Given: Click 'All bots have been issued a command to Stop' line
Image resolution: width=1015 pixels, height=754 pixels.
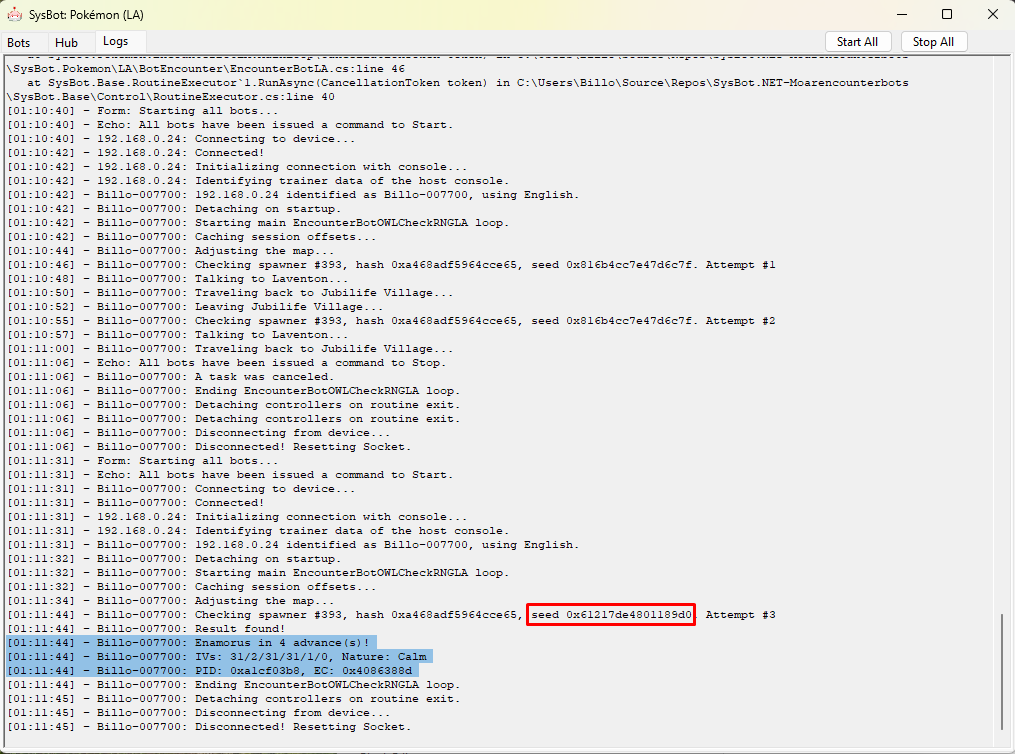Looking at the screenshot, I should click(x=227, y=362).
